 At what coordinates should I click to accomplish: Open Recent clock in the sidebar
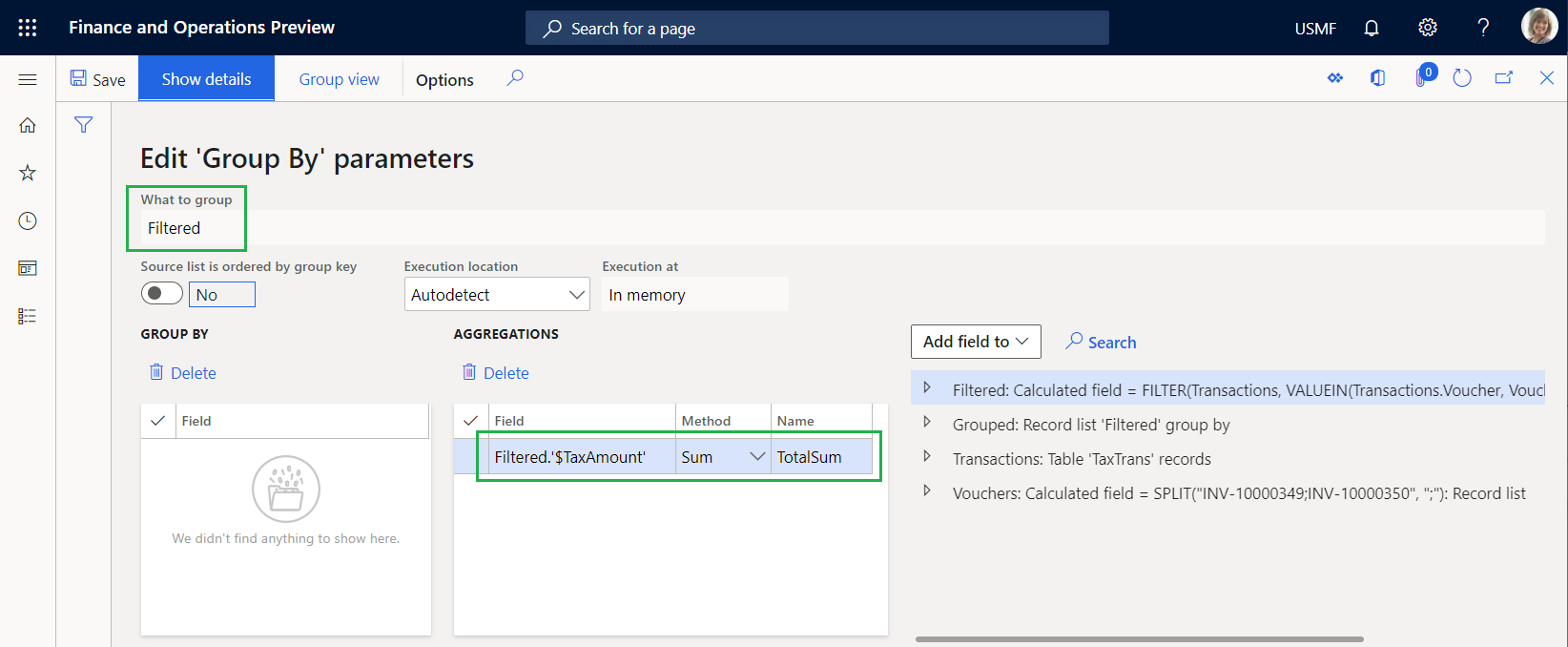pos(28,220)
